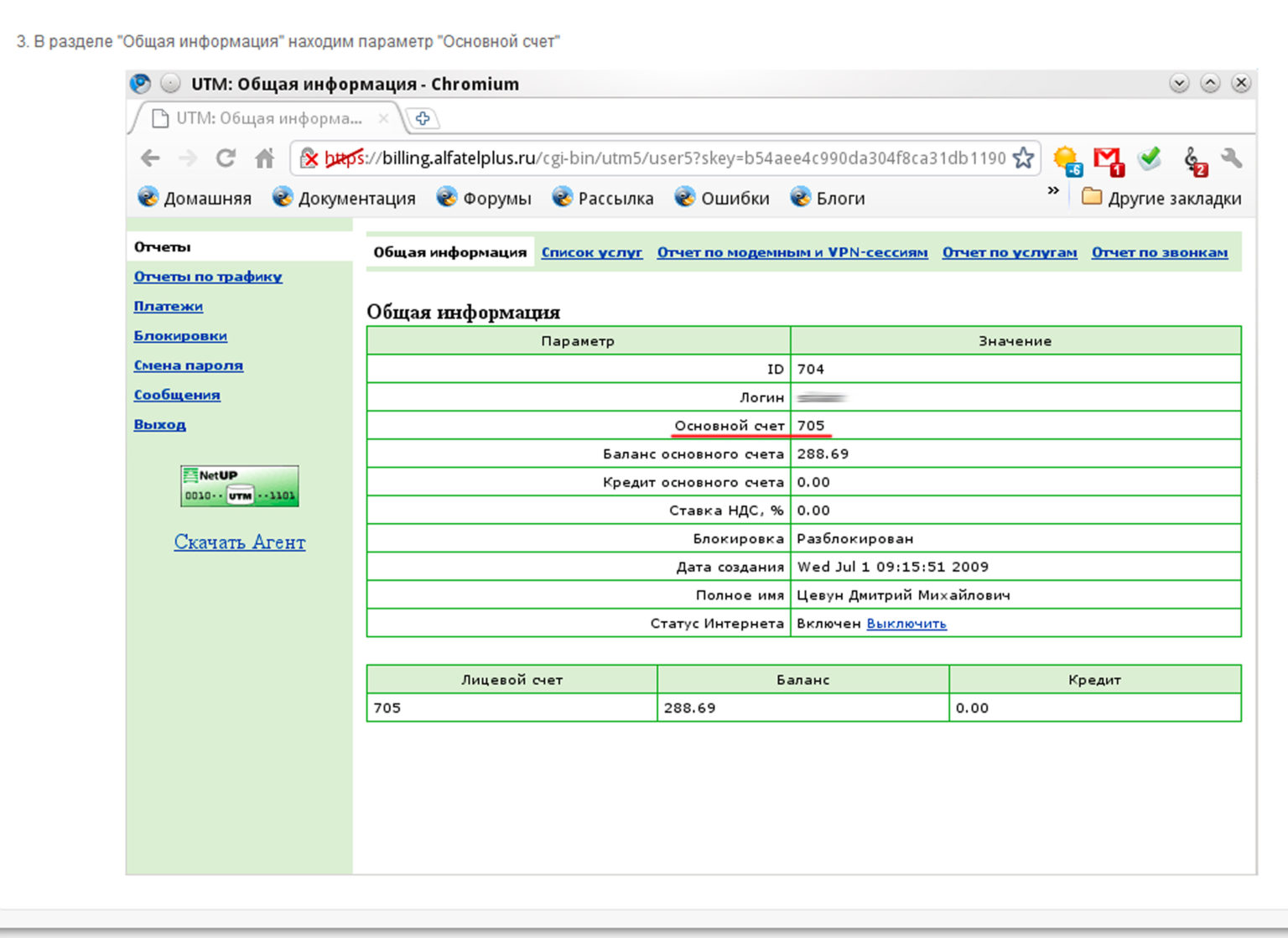Open Отчеты по трафику link

click(x=208, y=277)
